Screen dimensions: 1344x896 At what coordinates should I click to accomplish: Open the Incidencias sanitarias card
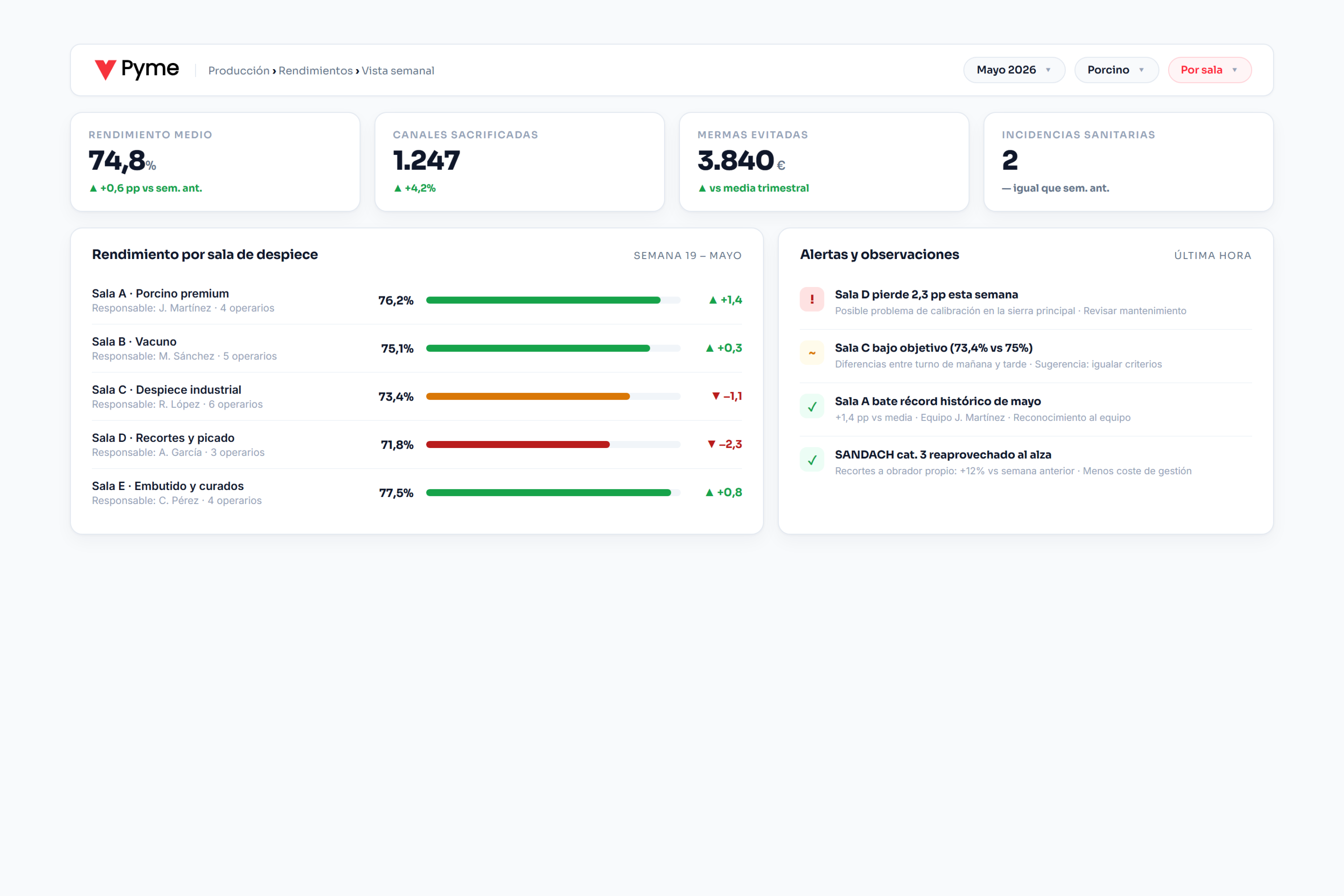tap(1128, 162)
